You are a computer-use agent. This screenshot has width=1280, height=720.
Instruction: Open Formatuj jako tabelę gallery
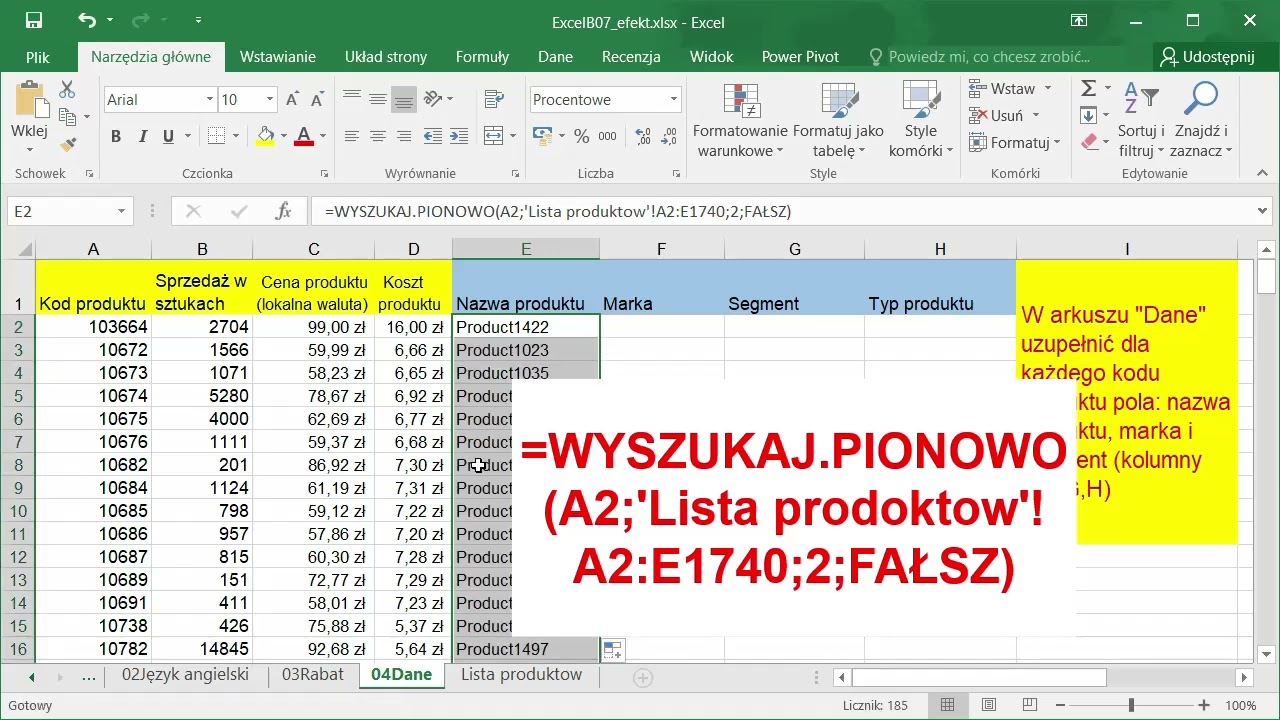coord(838,120)
